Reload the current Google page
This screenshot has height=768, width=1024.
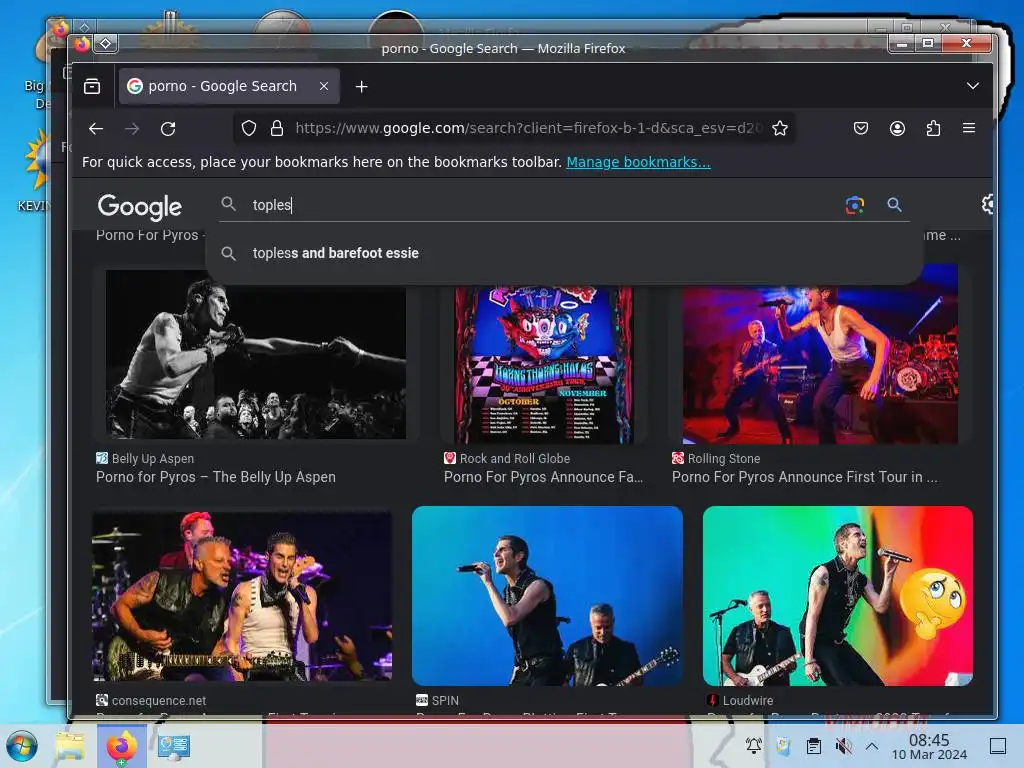click(x=168, y=129)
